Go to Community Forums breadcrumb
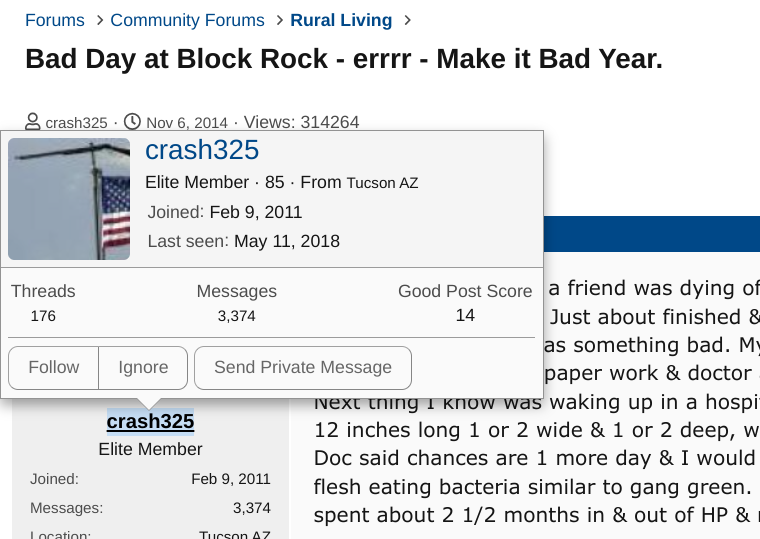Viewport: 760px width, 539px height. (x=187, y=20)
